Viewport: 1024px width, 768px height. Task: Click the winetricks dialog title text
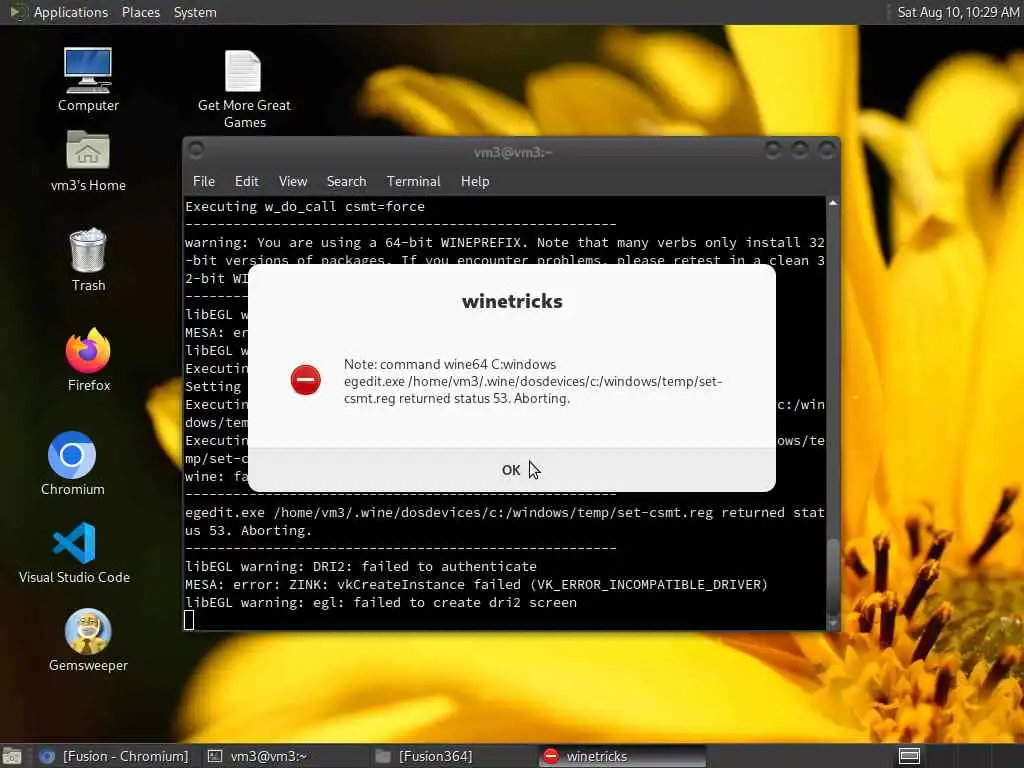[512, 301]
